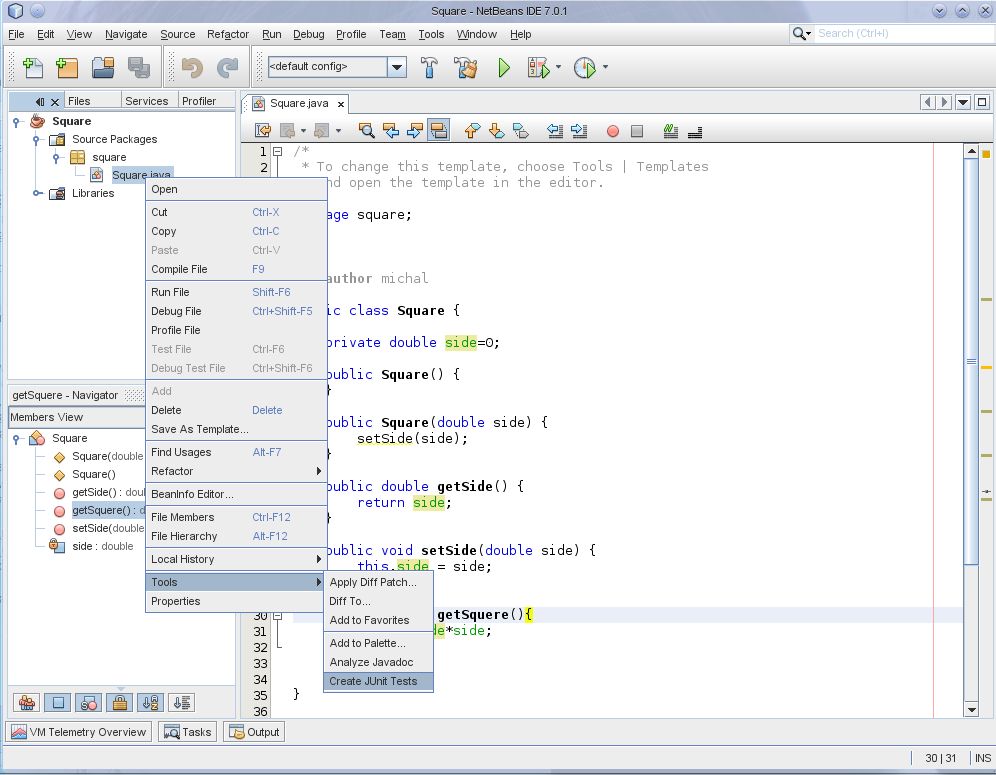Image resolution: width=996 pixels, height=775 pixels.
Task: Open the default config dropdown
Action: 397,67
